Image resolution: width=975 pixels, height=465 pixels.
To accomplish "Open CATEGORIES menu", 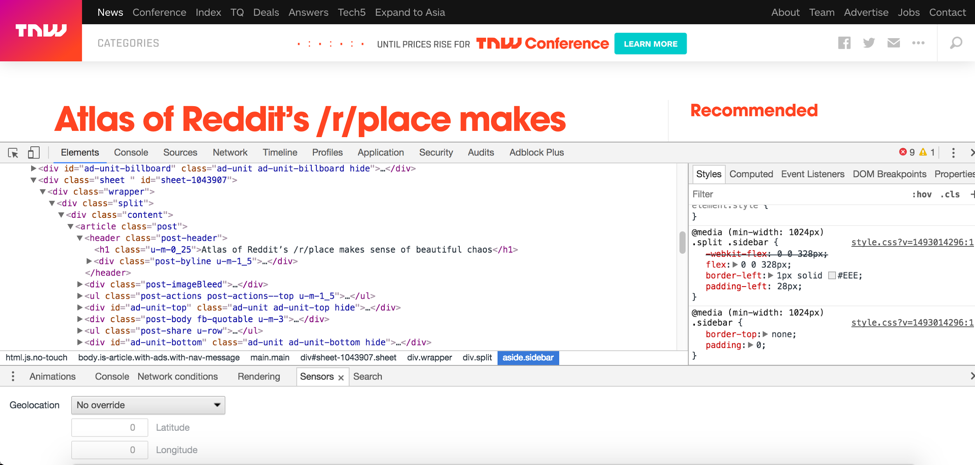I will [128, 43].
